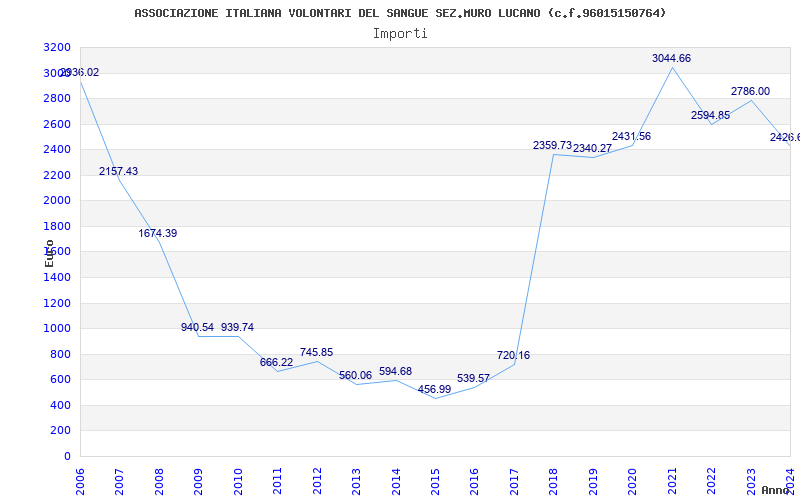
Task: Select the 2023 year tick label
Action: pos(752,482)
